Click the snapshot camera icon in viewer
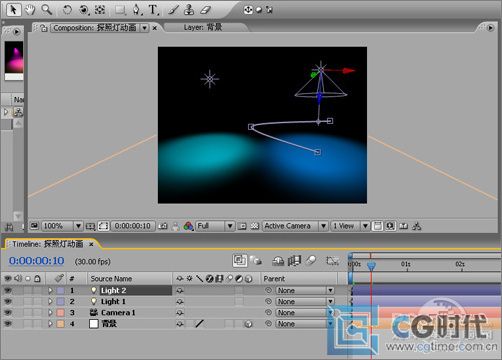The height and width of the screenshot is (360, 502). coord(163,226)
